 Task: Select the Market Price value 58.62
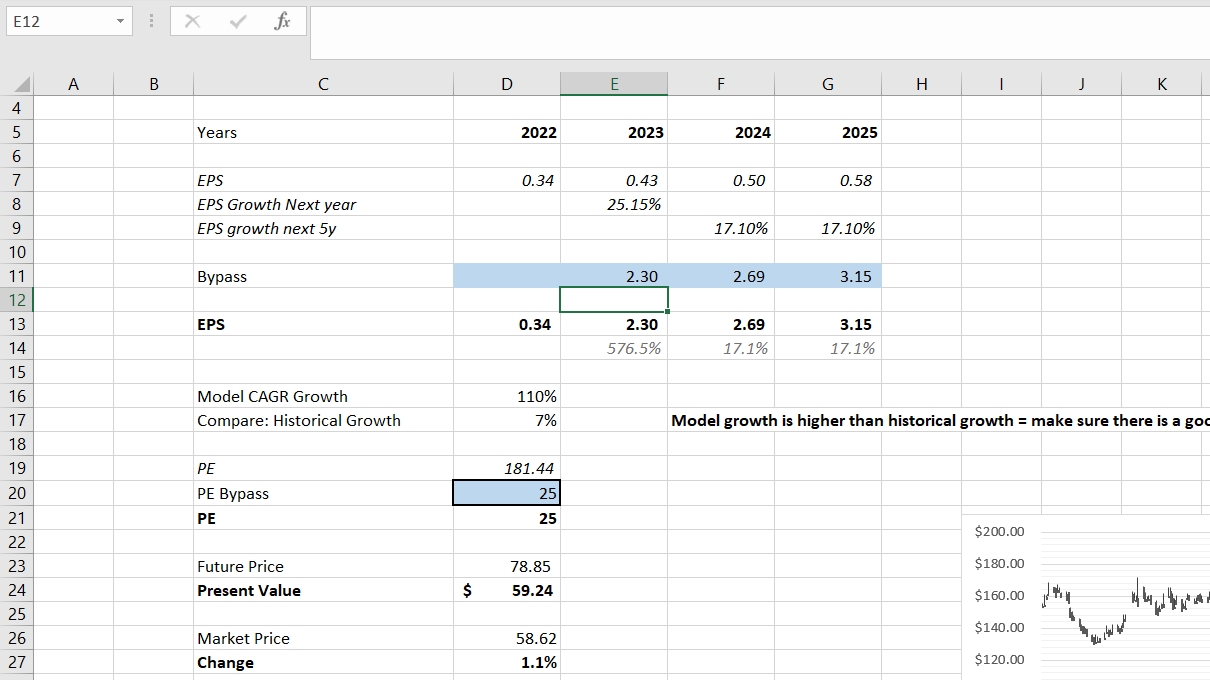(x=507, y=638)
